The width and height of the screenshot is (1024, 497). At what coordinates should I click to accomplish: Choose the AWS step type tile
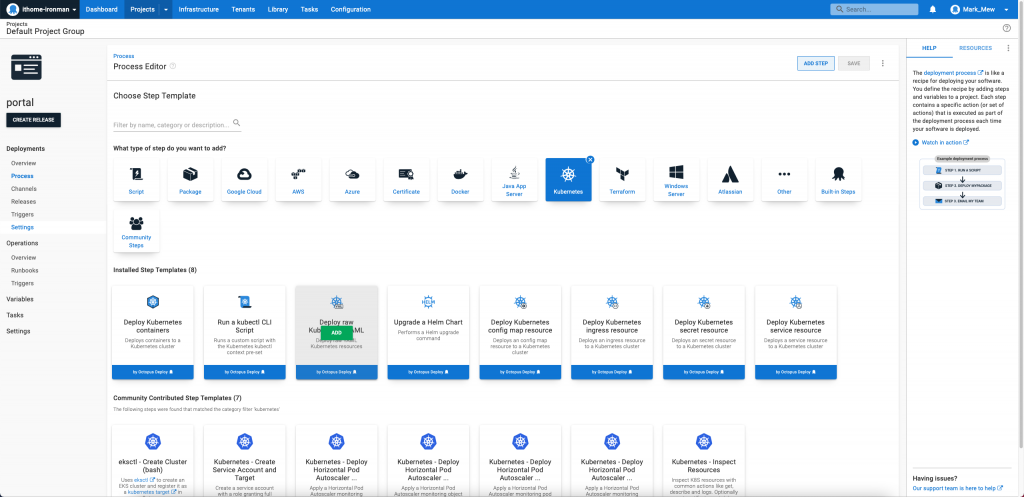pyautogui.click(x=298, y=180)
